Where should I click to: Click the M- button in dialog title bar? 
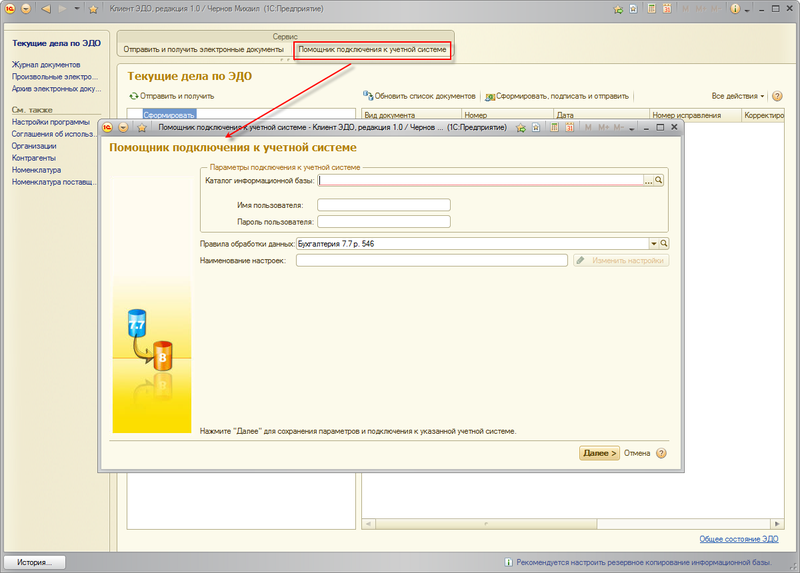618,128
